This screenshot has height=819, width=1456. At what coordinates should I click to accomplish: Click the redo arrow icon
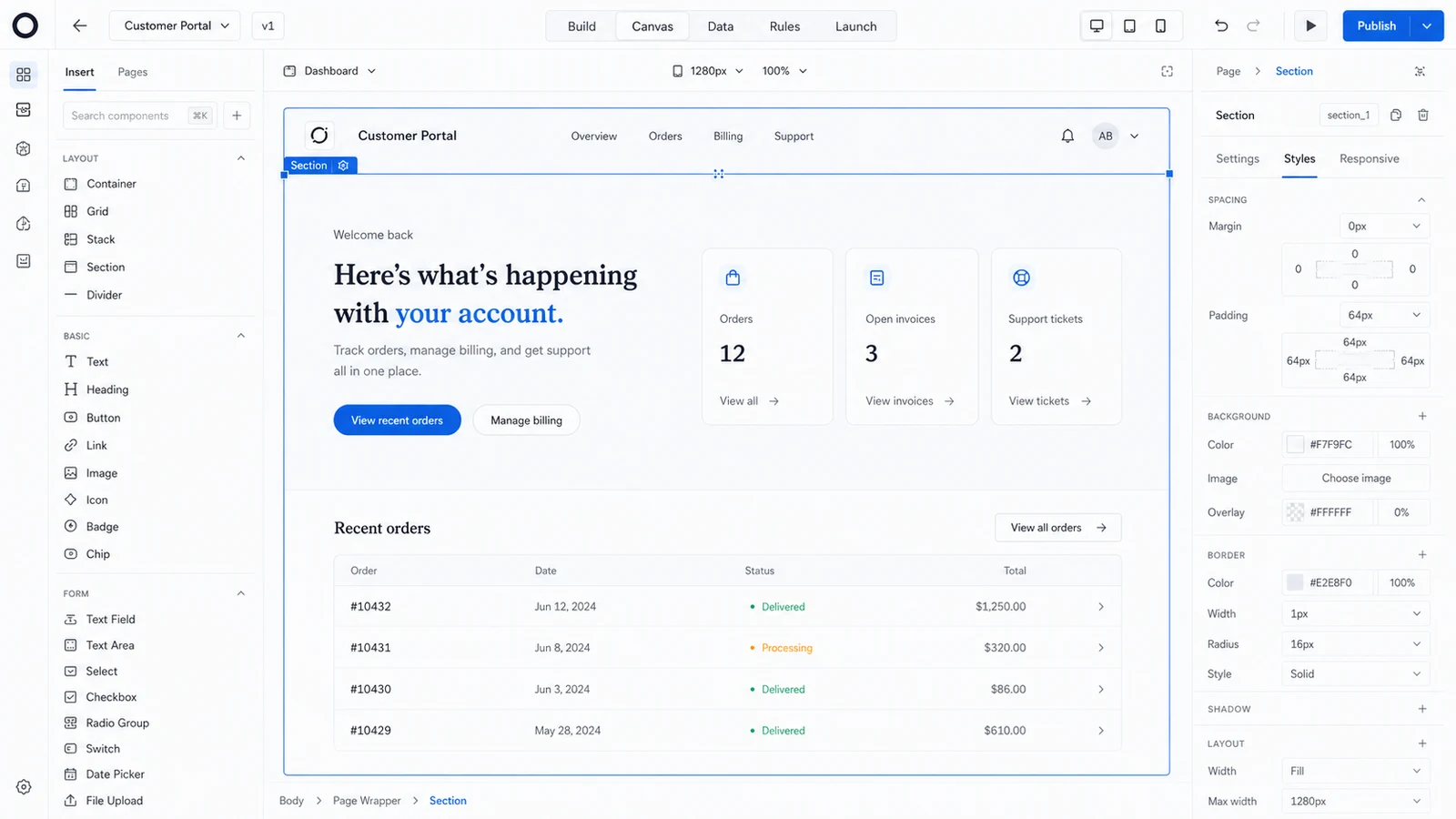(x=1253, y=25)
